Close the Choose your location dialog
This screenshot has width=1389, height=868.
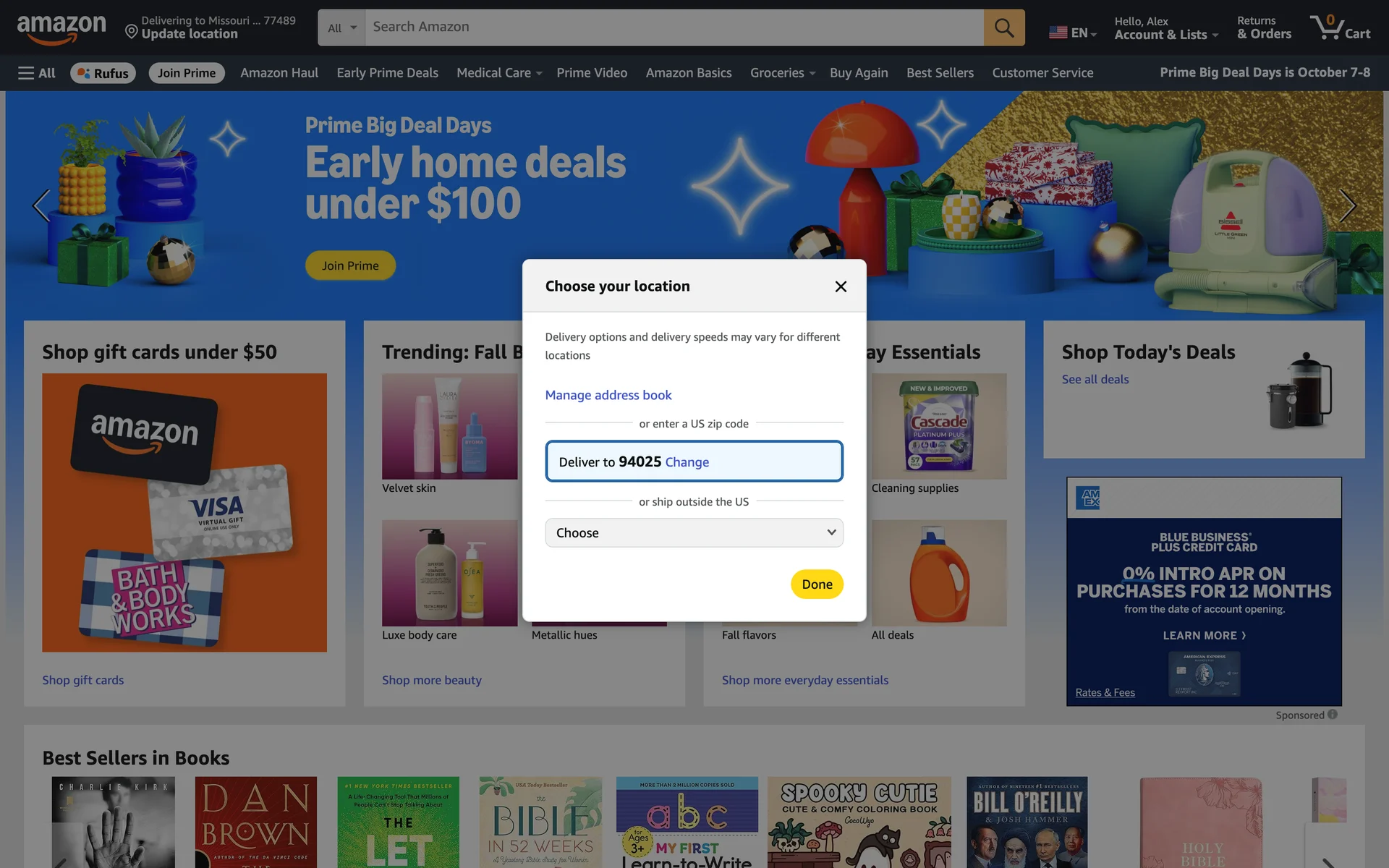click(x=841, y=286)
